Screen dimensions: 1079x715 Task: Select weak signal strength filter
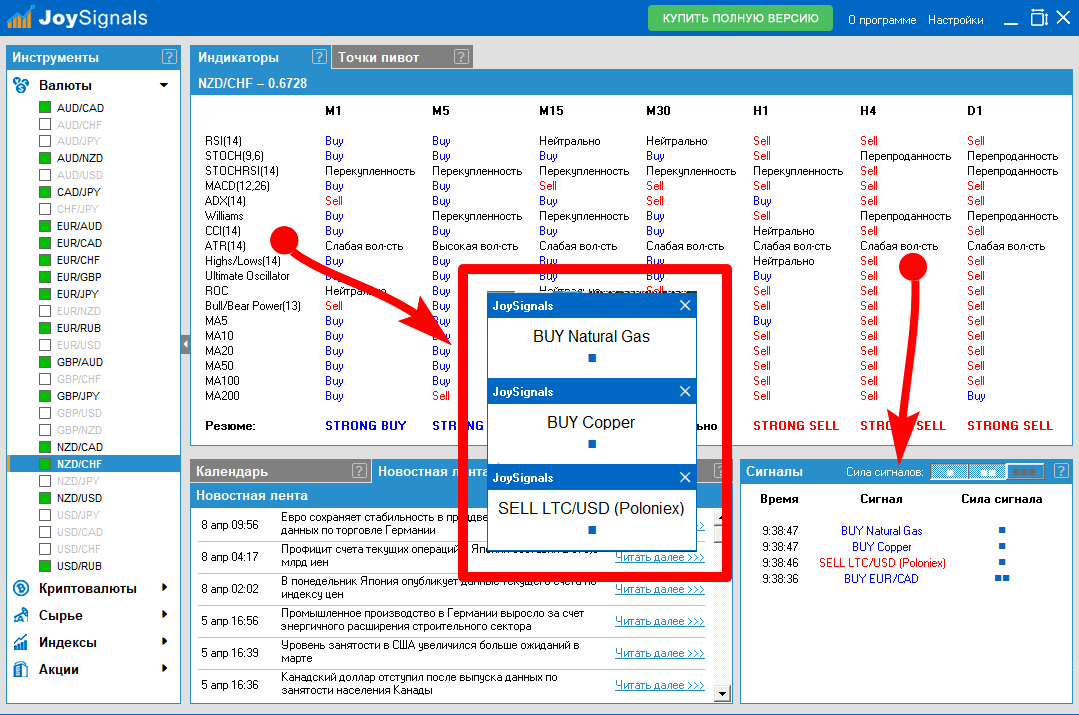coord(949,472)
